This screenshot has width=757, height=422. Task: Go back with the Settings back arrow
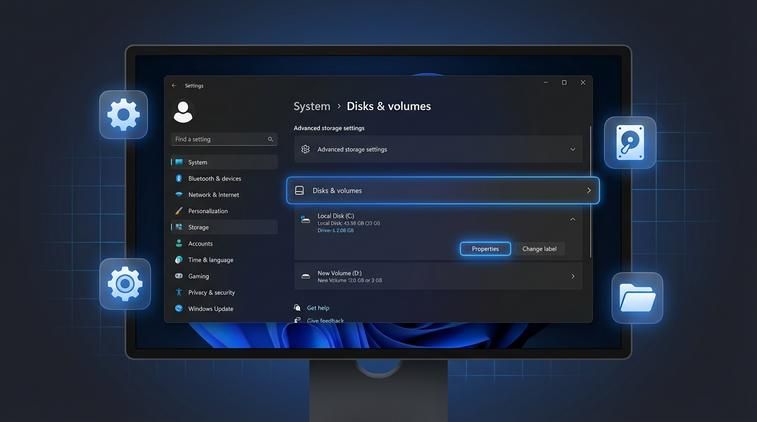click(x=174, y=85)
